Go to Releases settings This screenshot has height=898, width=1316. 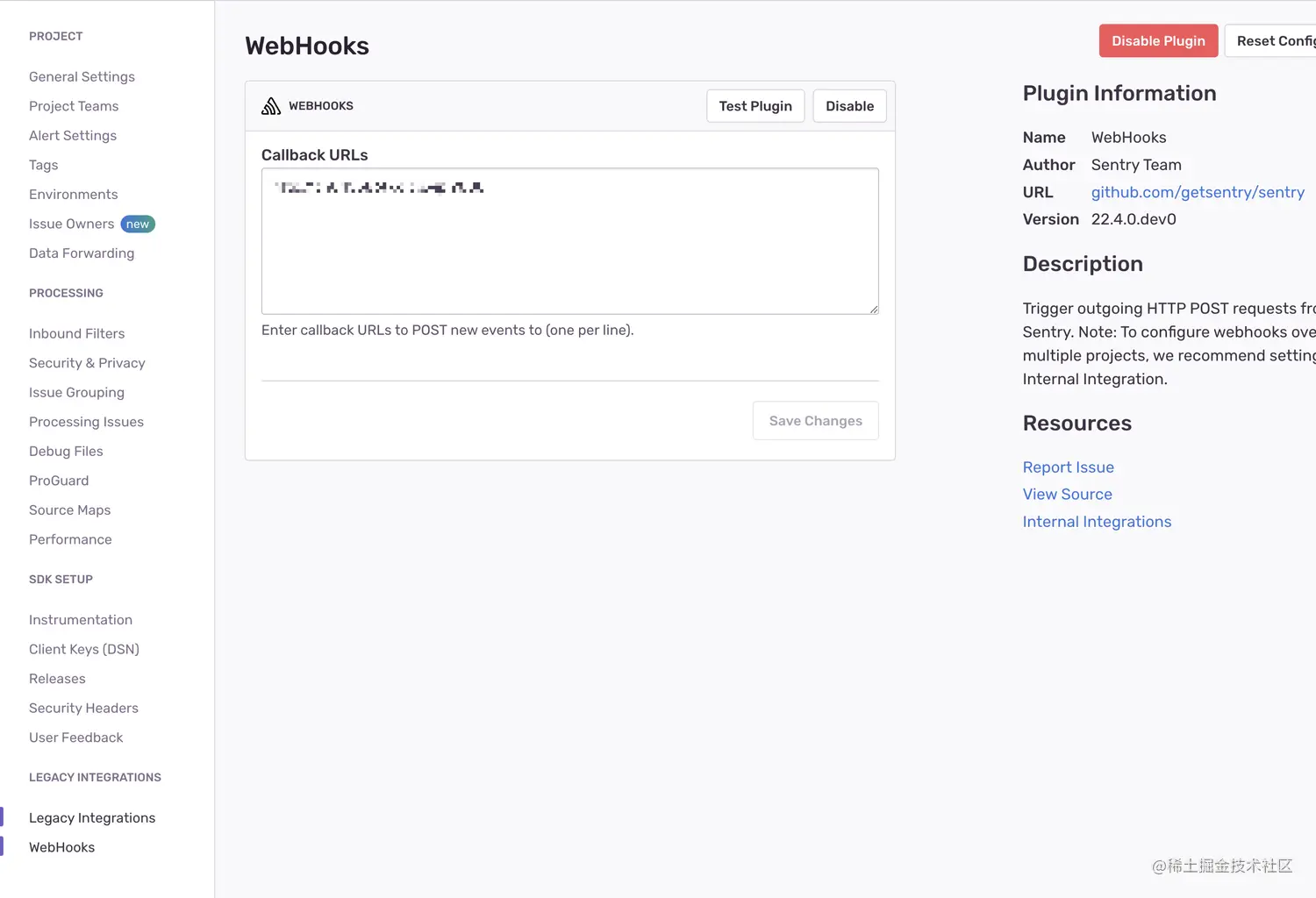point(57,679)
